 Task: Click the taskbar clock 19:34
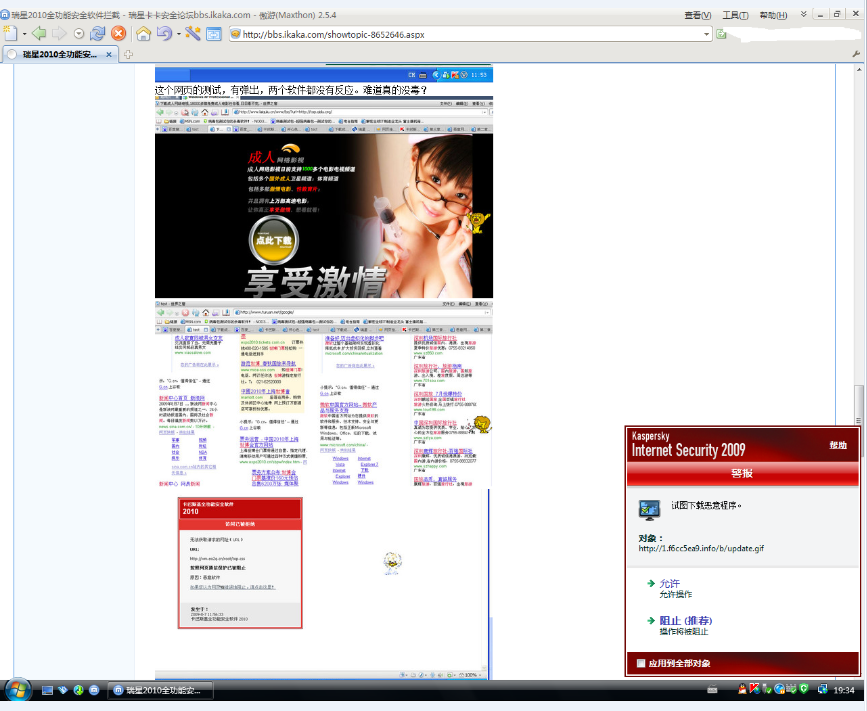pos(844,690)
